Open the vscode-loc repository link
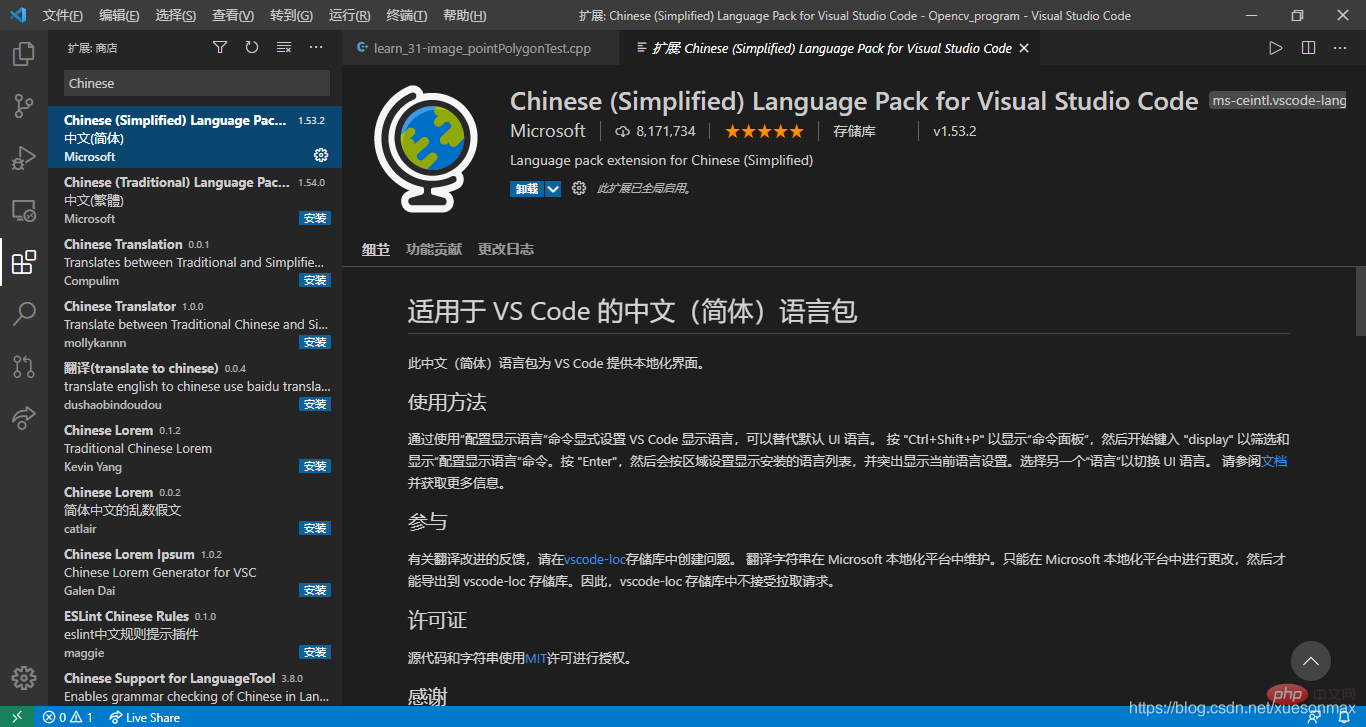Image resolution: width=1366 pixels, height=727 pixels. click(x=594, y=559)
